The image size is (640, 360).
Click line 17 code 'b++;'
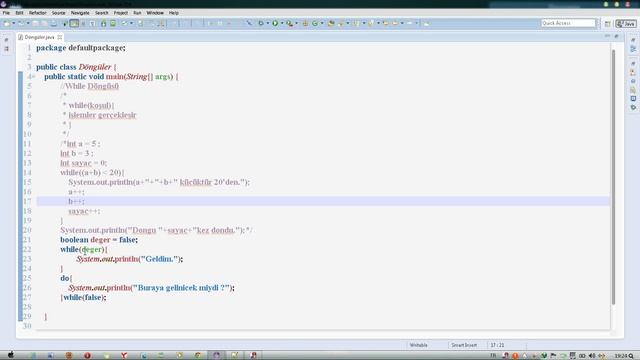[x=76, y=201]
